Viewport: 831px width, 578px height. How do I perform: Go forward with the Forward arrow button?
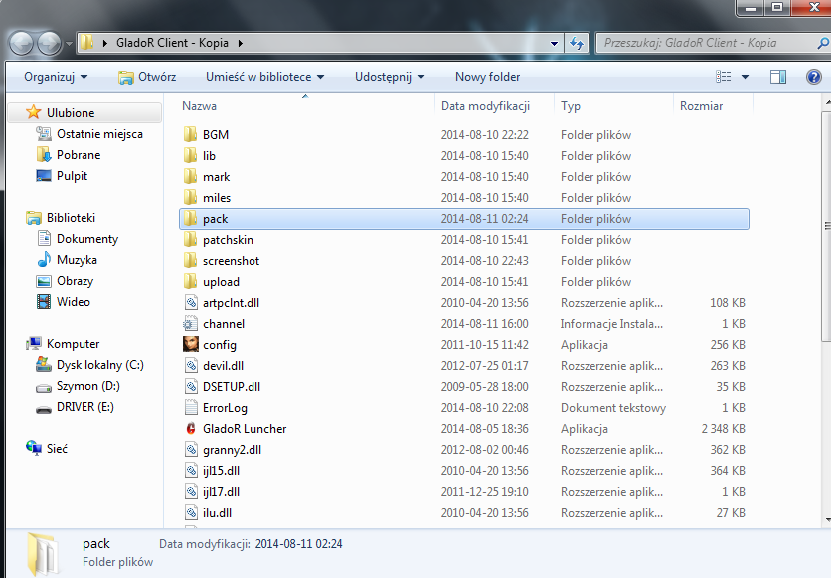click(50, 43)
